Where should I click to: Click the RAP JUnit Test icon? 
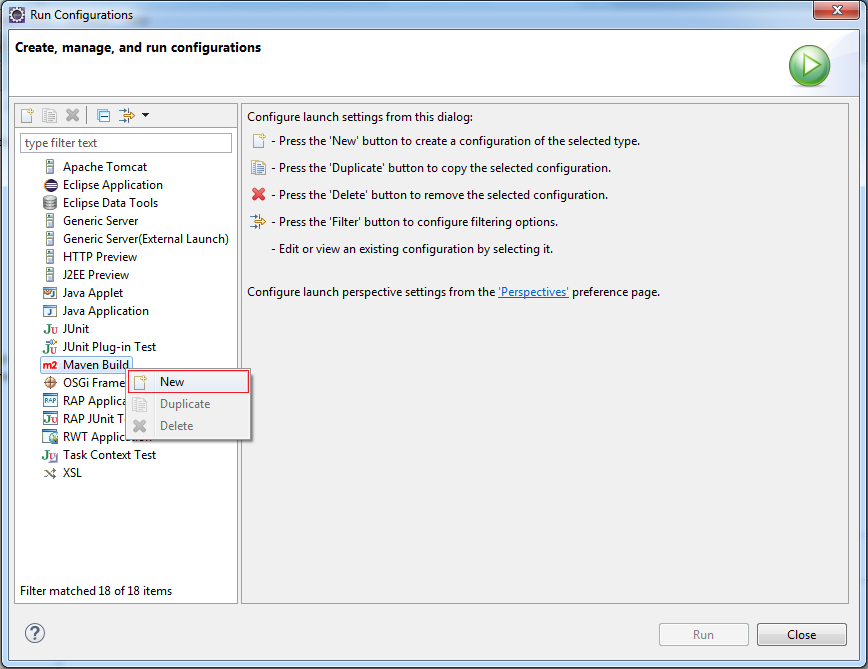(50, 418)
